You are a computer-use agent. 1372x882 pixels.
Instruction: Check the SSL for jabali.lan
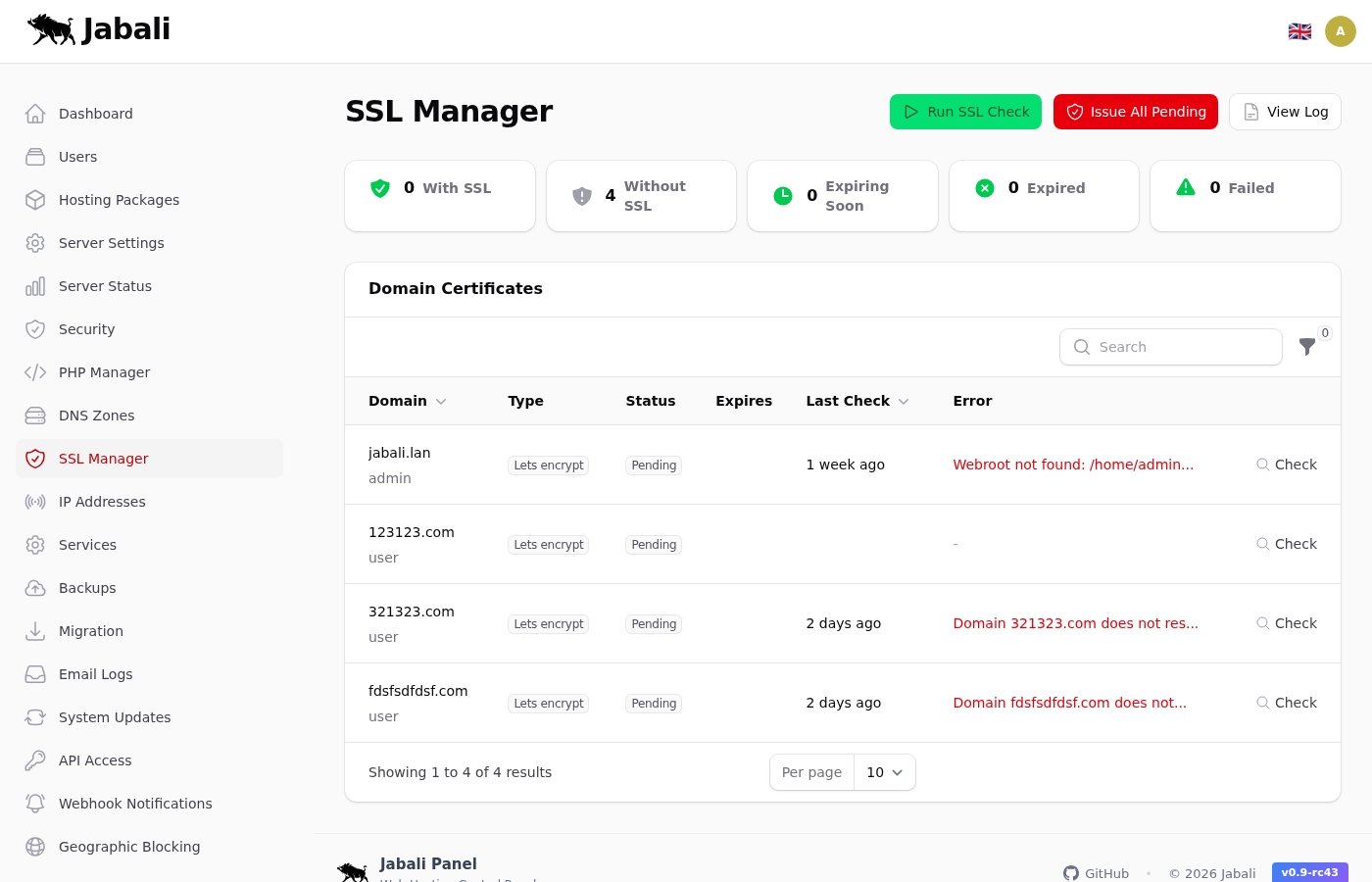click(1287, 465)
